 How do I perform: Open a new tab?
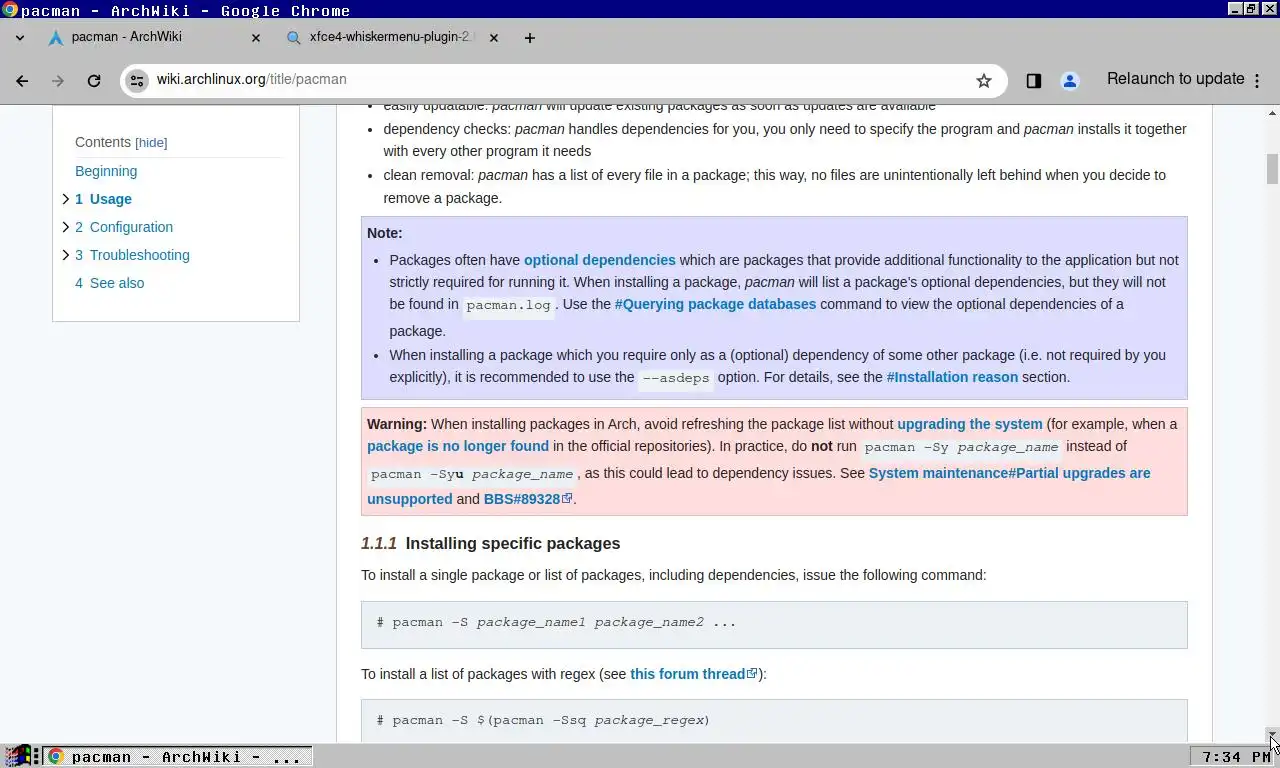click(x=530, y=38)
